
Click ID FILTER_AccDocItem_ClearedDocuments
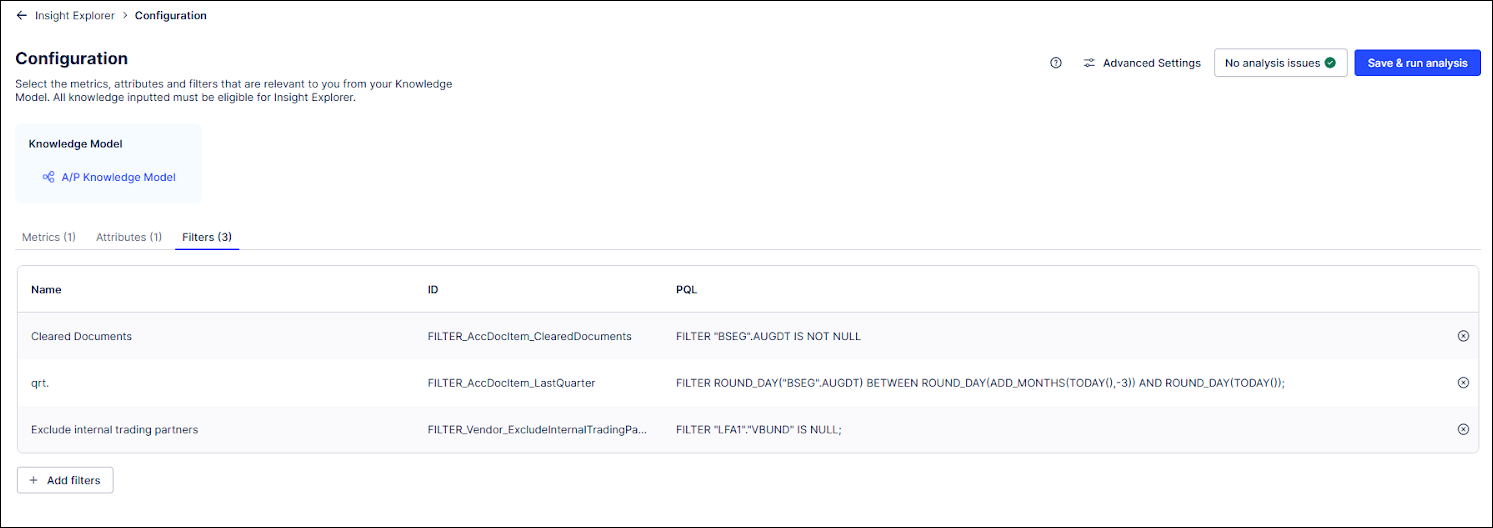click(x=529, y=336)
